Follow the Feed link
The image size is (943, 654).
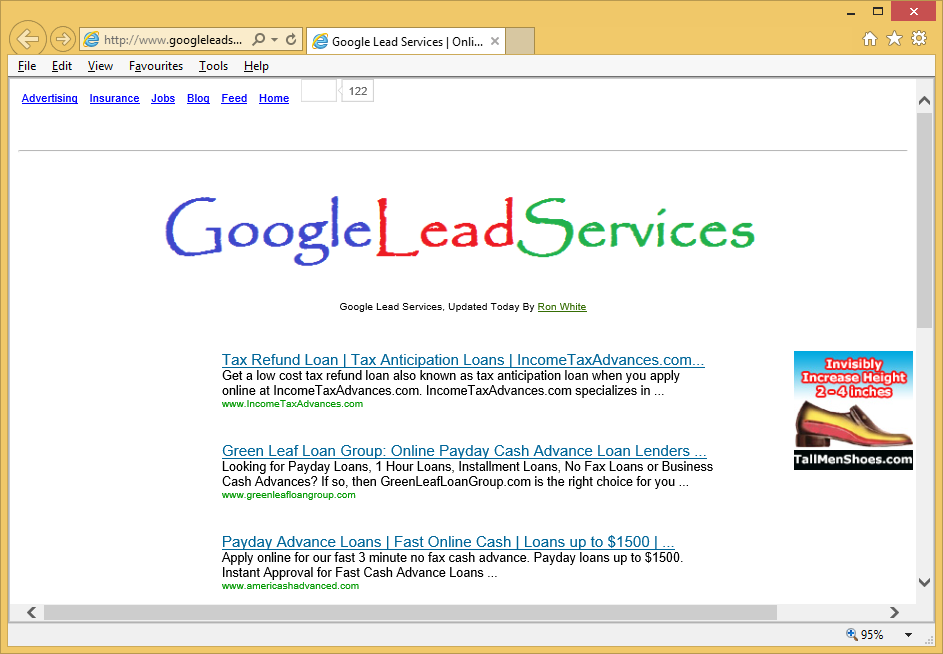(x=234, y=98)
